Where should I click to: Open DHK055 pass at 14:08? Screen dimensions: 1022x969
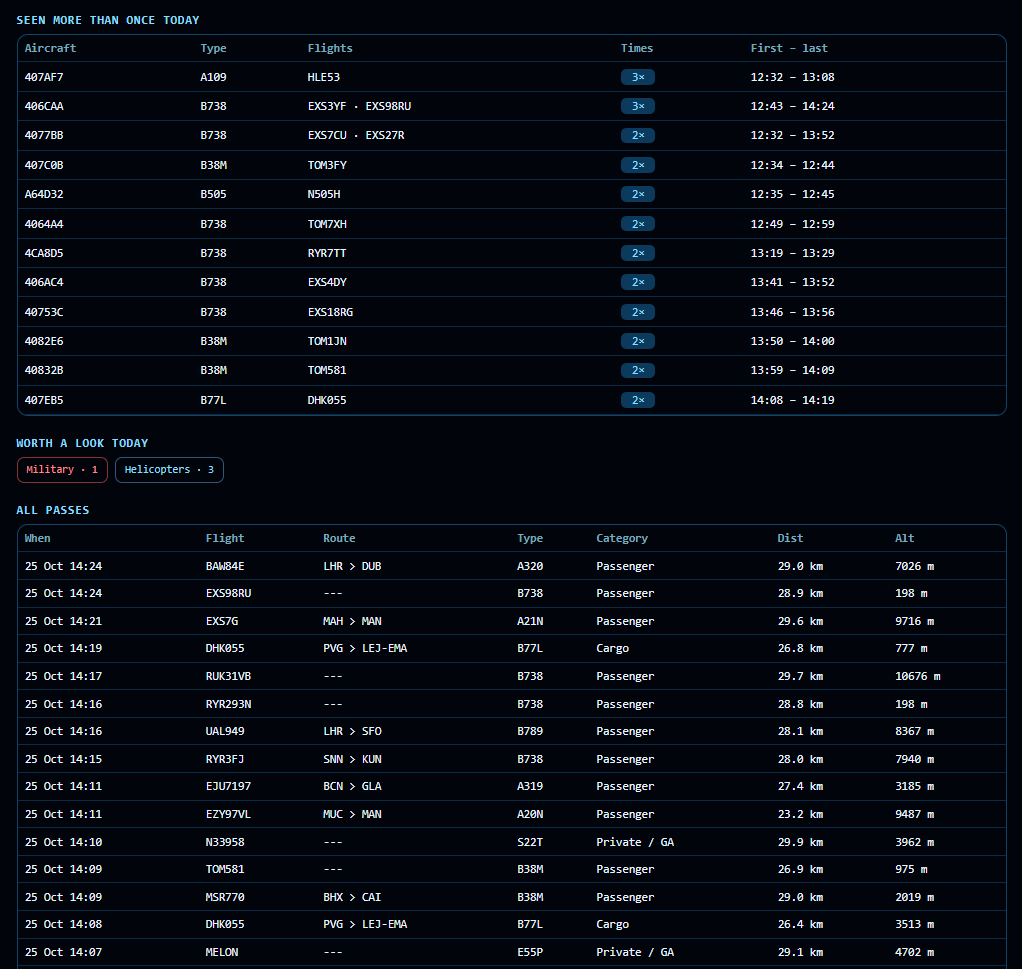[512, 925]
